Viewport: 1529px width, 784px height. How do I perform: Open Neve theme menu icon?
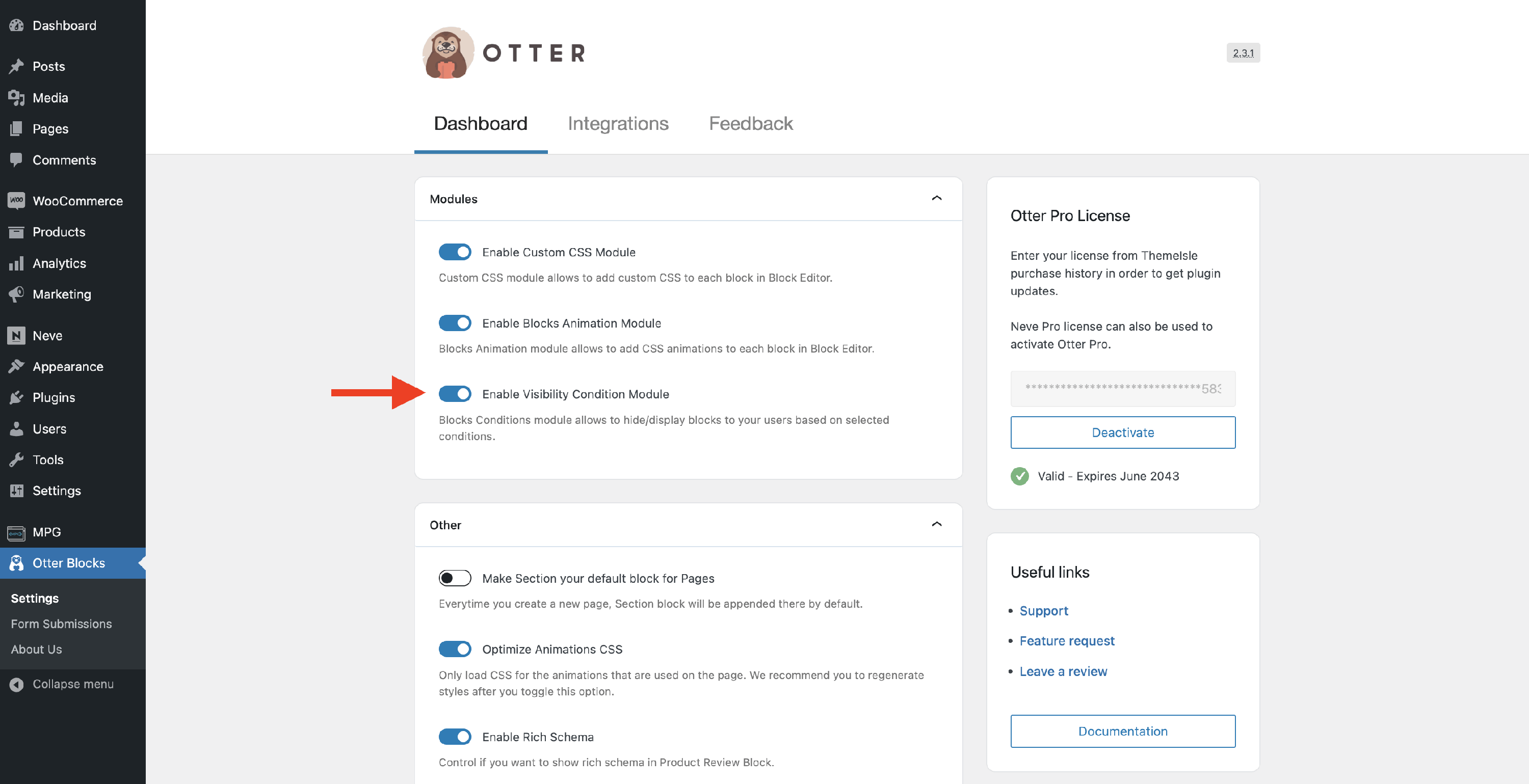pyautogui.click(x=16, y=335)
